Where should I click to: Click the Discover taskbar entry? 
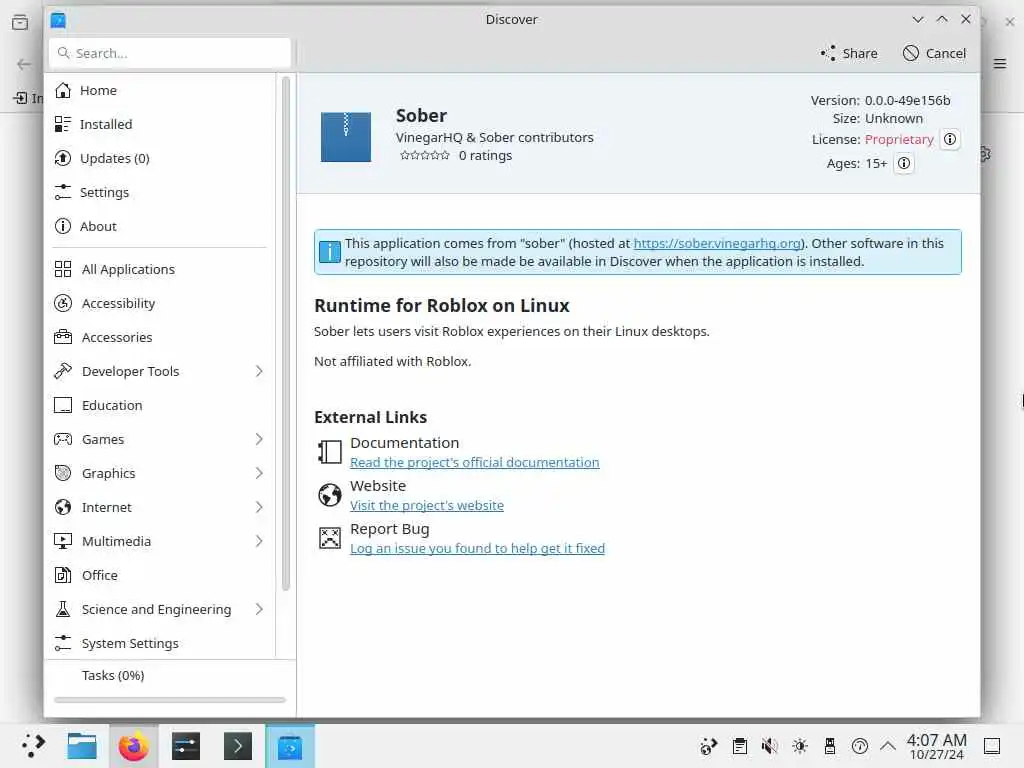point(290,746)
